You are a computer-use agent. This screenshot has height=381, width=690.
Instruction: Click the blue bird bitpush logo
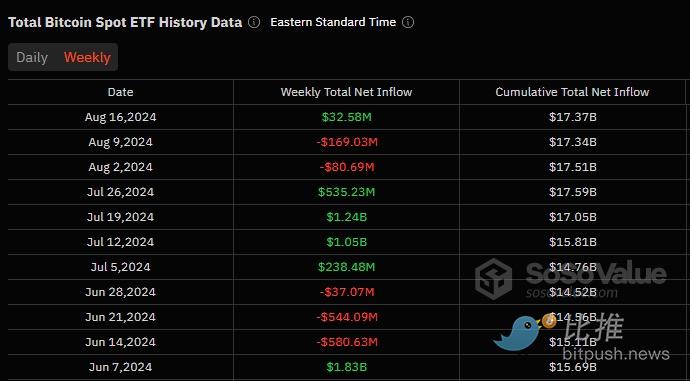click(519, 333)
